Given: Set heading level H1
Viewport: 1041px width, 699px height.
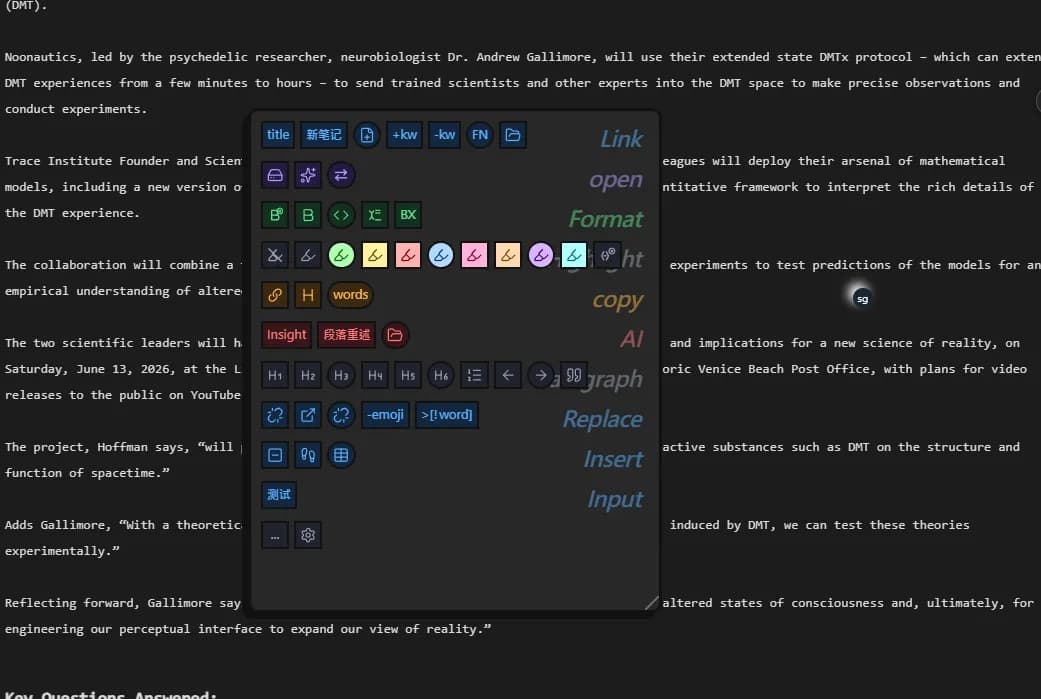Looking at the screenshot, I should point(275,375).
